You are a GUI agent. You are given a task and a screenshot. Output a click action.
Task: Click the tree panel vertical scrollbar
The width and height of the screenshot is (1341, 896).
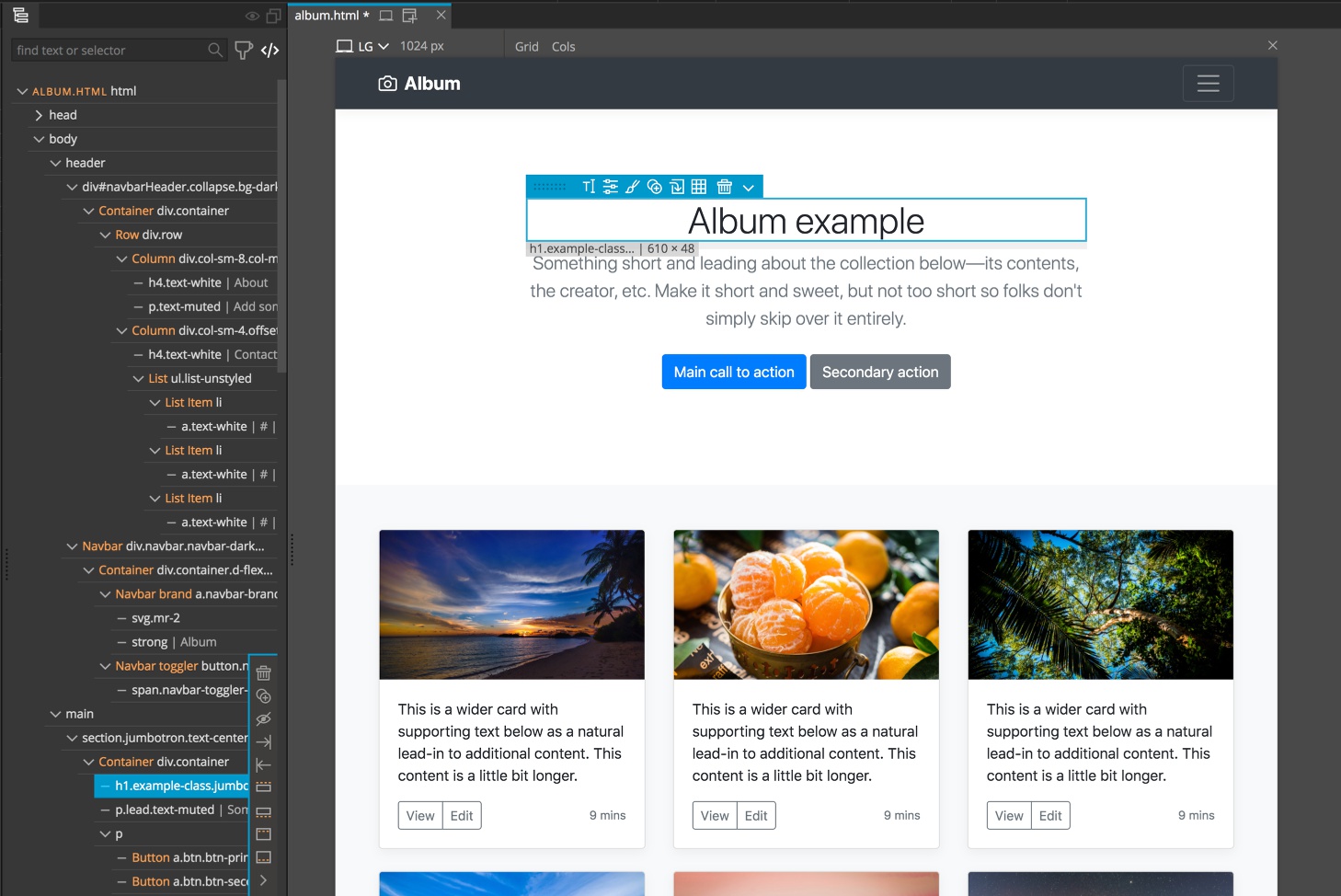pos(281,225)
